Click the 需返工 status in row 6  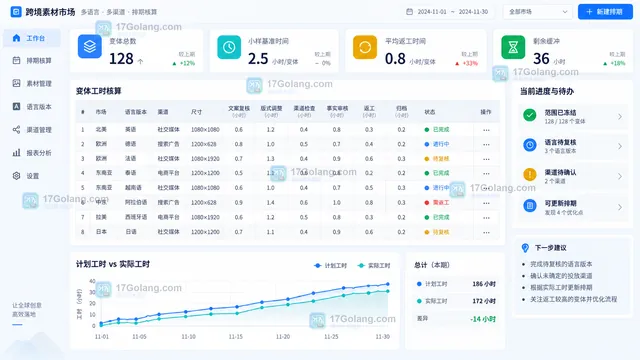point(437,202)
